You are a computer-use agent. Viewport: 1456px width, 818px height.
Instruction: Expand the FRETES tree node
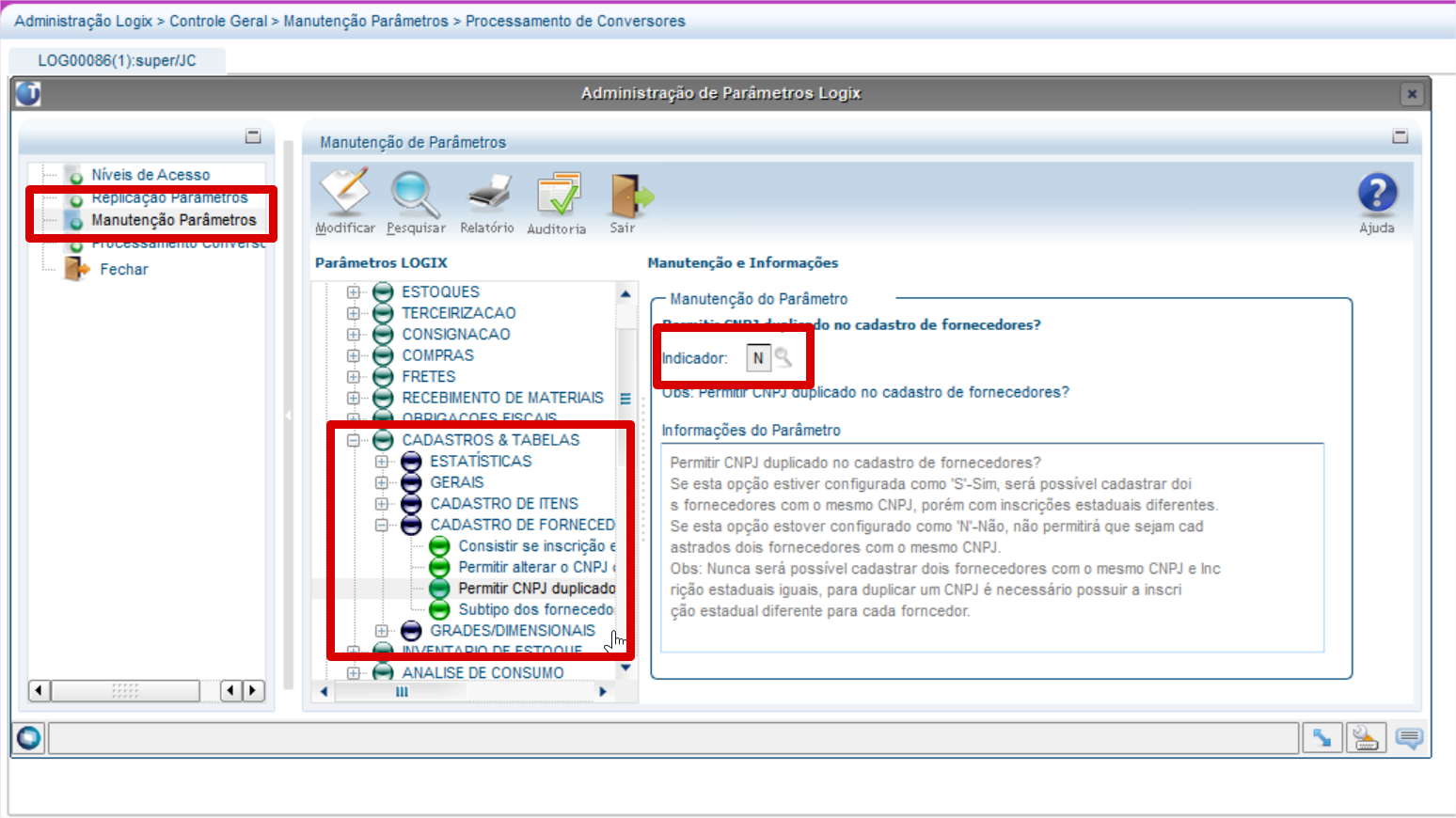(x=354, y=376)
